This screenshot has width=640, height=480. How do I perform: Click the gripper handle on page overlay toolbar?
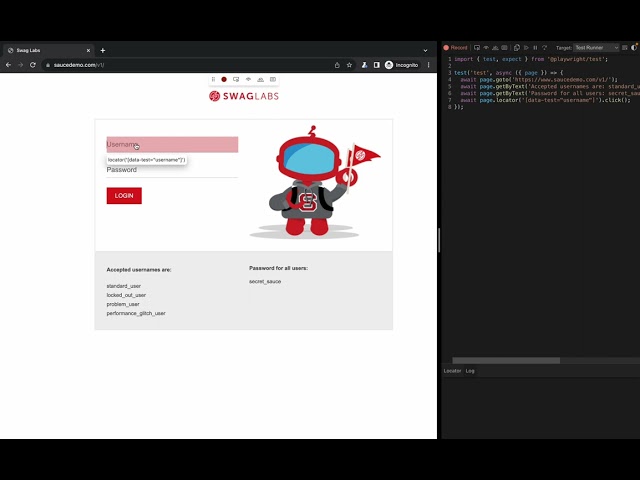point(213,80)
